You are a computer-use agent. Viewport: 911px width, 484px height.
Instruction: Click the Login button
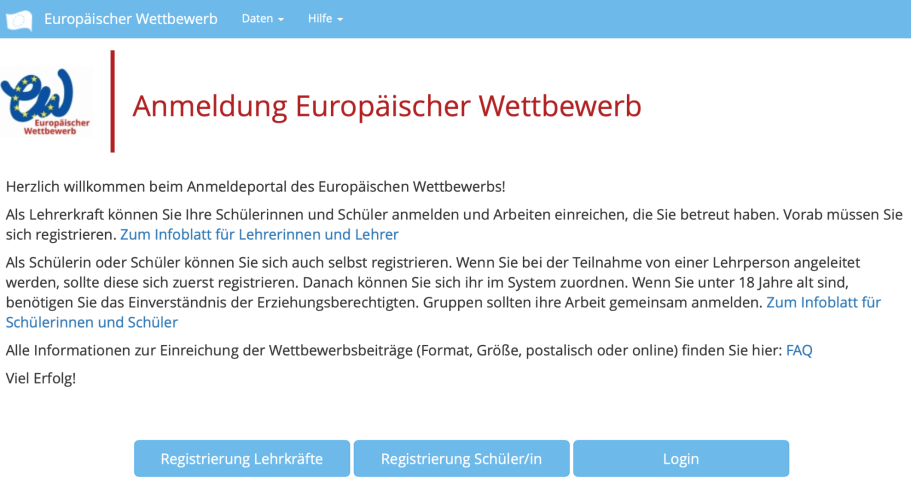[680, 459]
